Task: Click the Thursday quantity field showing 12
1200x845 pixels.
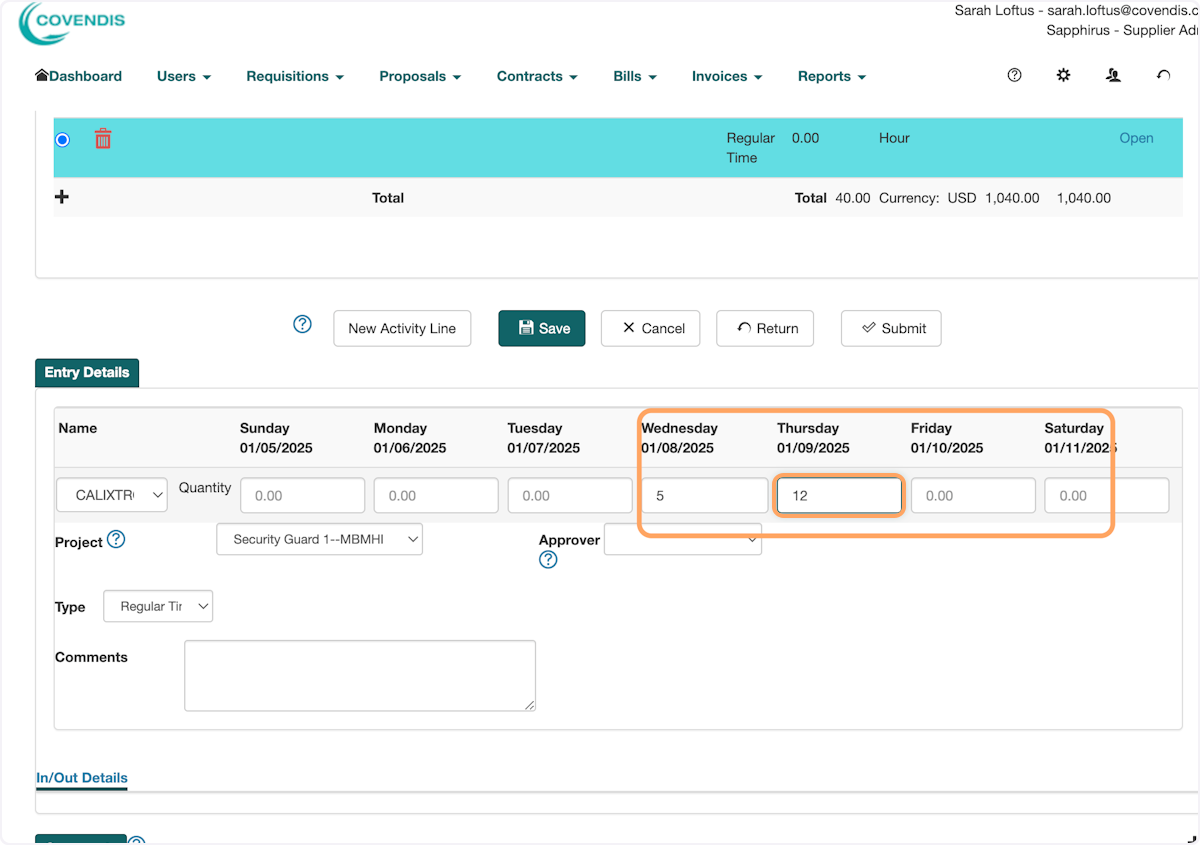Action: pyautogui.click(x=838, y=495)
